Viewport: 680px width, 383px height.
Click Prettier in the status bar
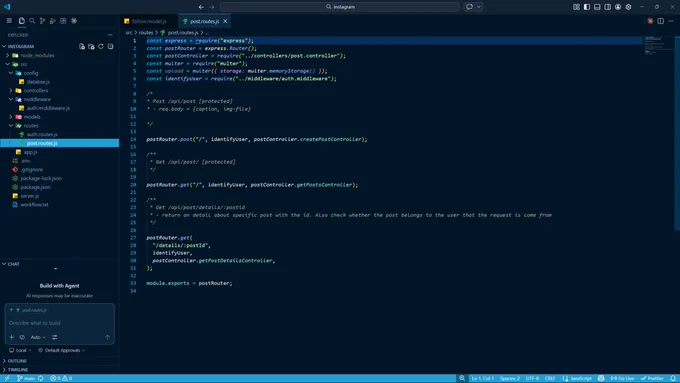click(x=652, y=378)
